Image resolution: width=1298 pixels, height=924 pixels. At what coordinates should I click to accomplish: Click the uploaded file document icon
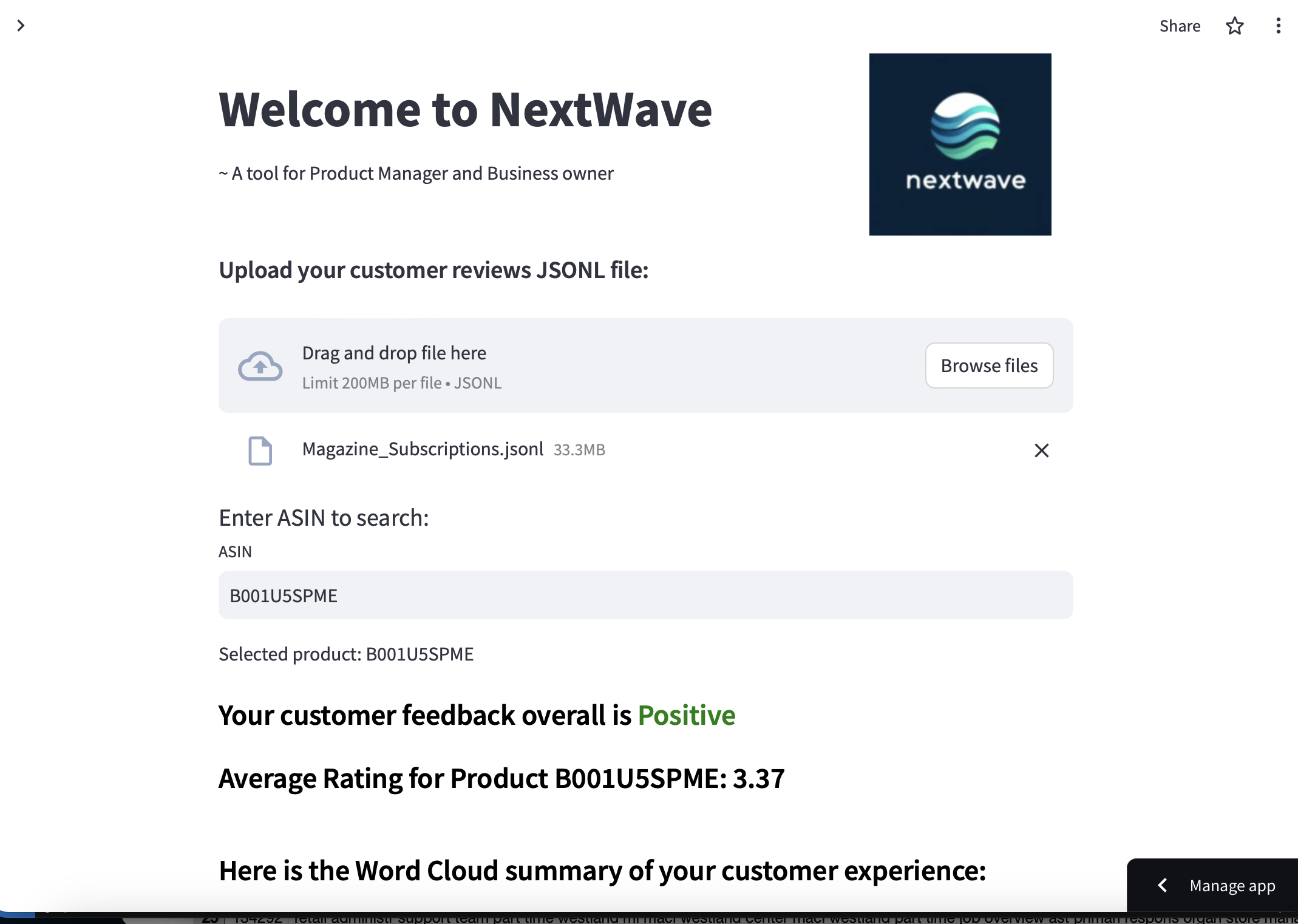[x=260, y=450]
